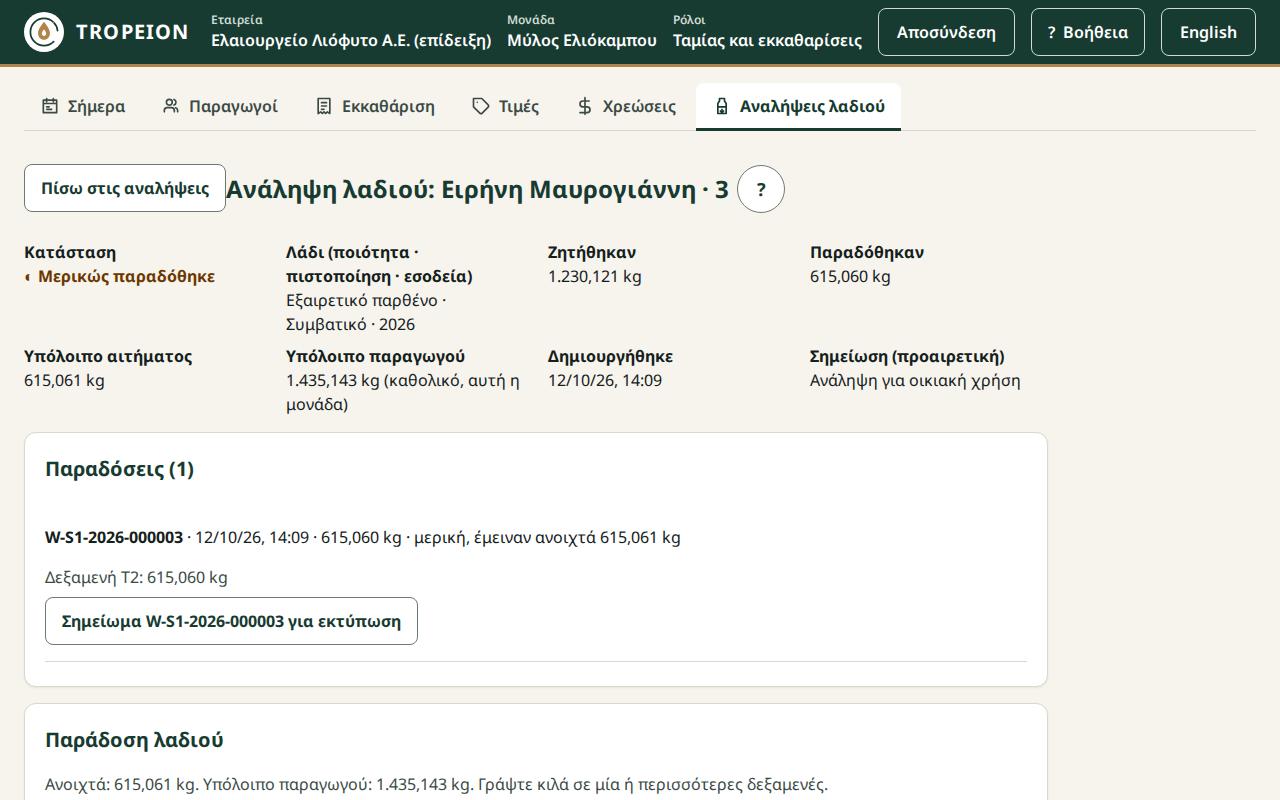Image resolution: width=1280 pixels, height=800 pixels.
Task: Click the calendar icon of Σήμερα tab
Action: [50, 106]
